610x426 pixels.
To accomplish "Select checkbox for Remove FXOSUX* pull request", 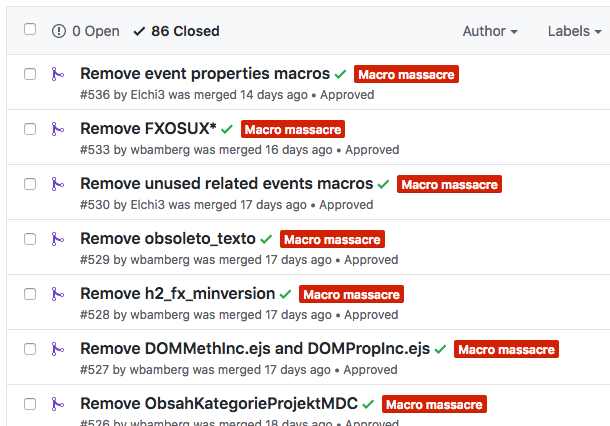I will (x=30, y=129).
